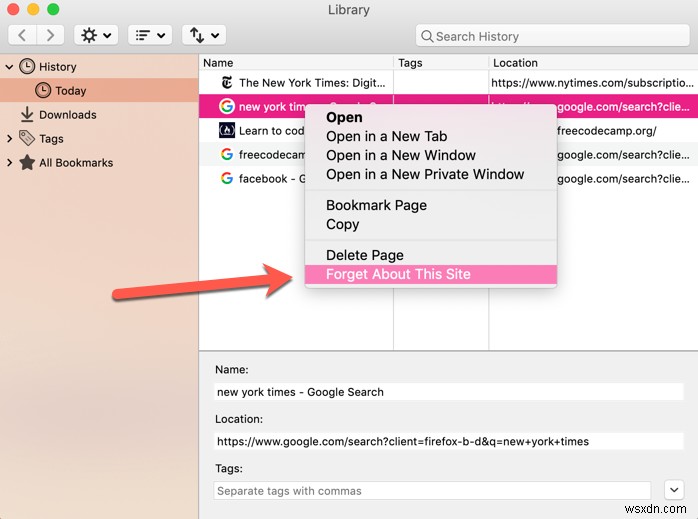Click the nytimes.com subscription location cell

pyautogui.click(x=592, y=82)
